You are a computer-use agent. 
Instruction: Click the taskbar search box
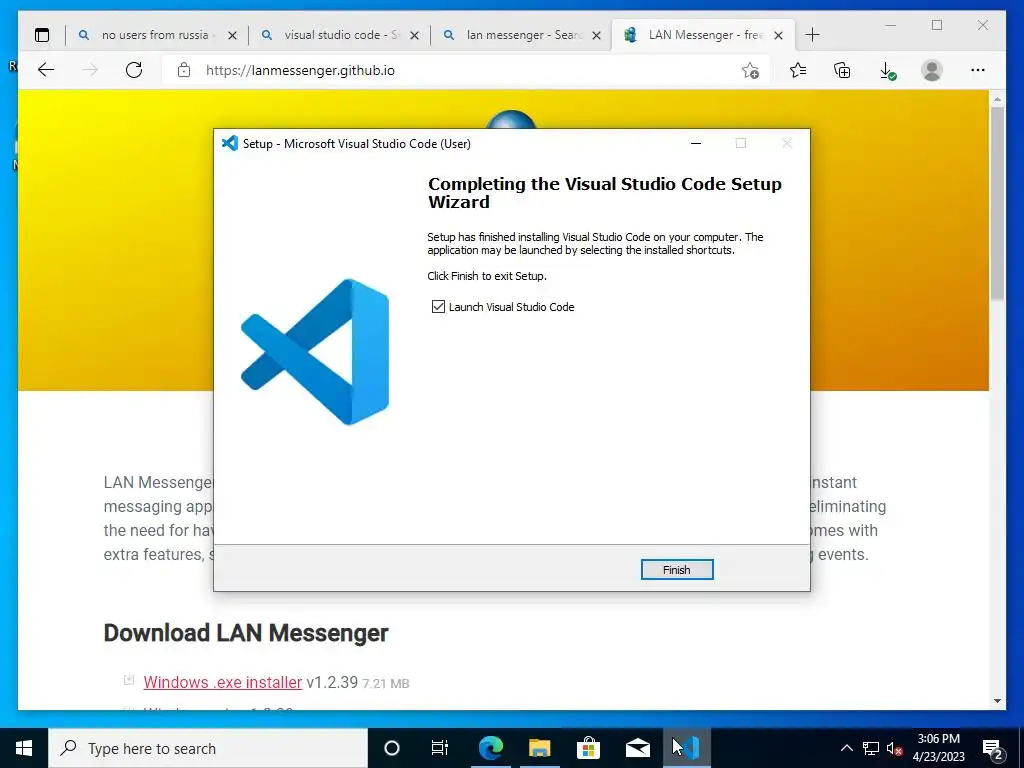click(208, 748)
